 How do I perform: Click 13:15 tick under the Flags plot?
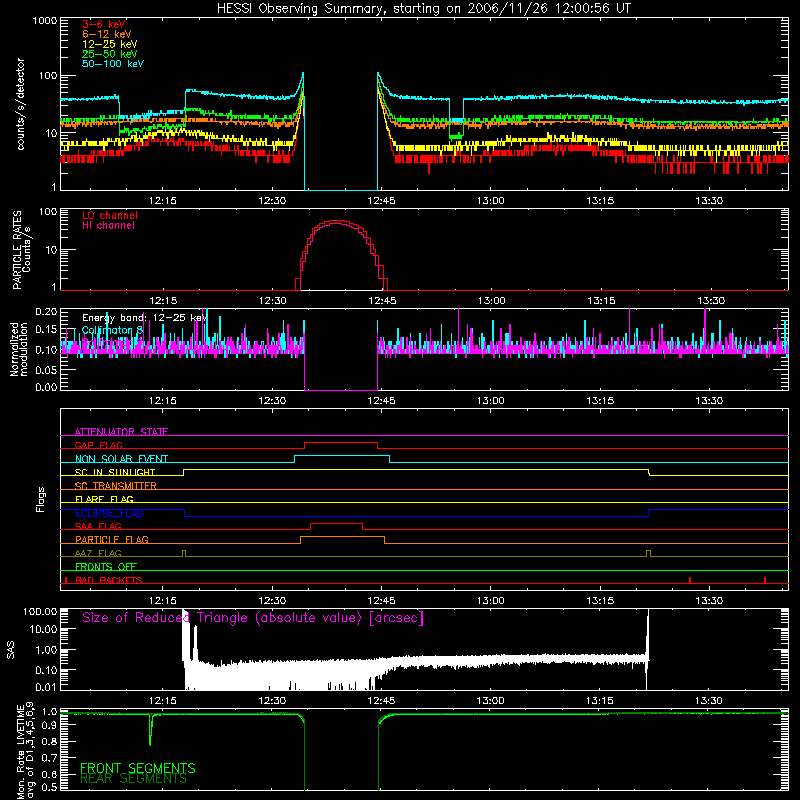coord(600,601)
